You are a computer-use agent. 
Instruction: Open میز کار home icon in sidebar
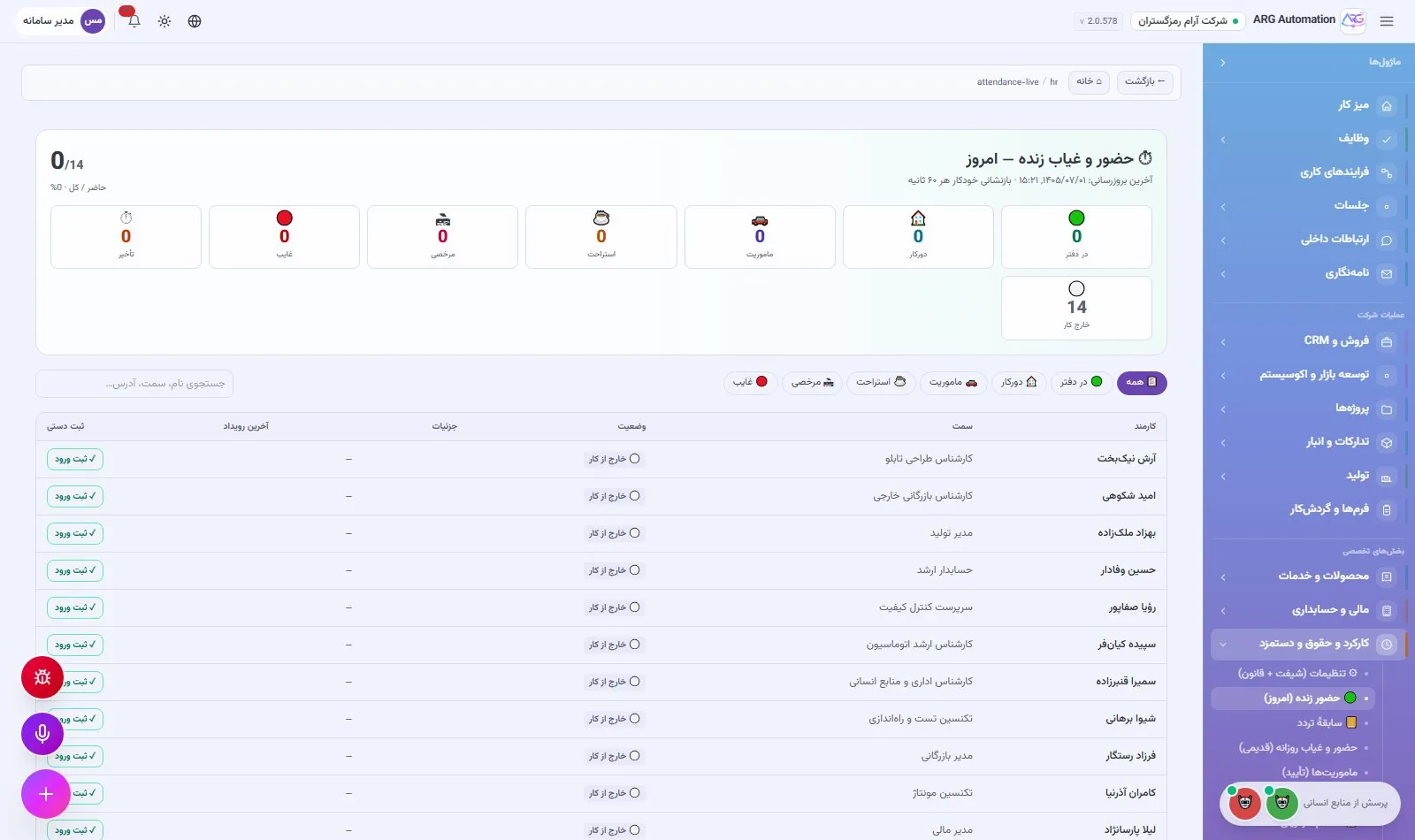pyautogui.click(x=1387, y=105)
